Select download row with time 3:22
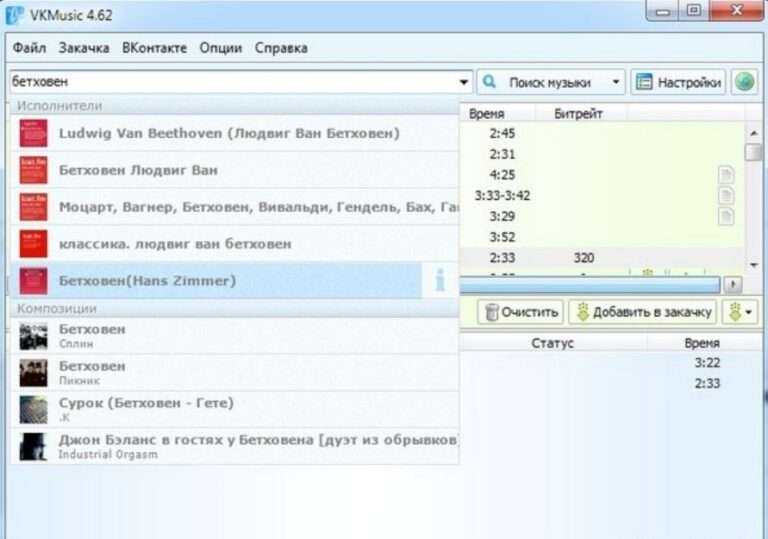 612,363
